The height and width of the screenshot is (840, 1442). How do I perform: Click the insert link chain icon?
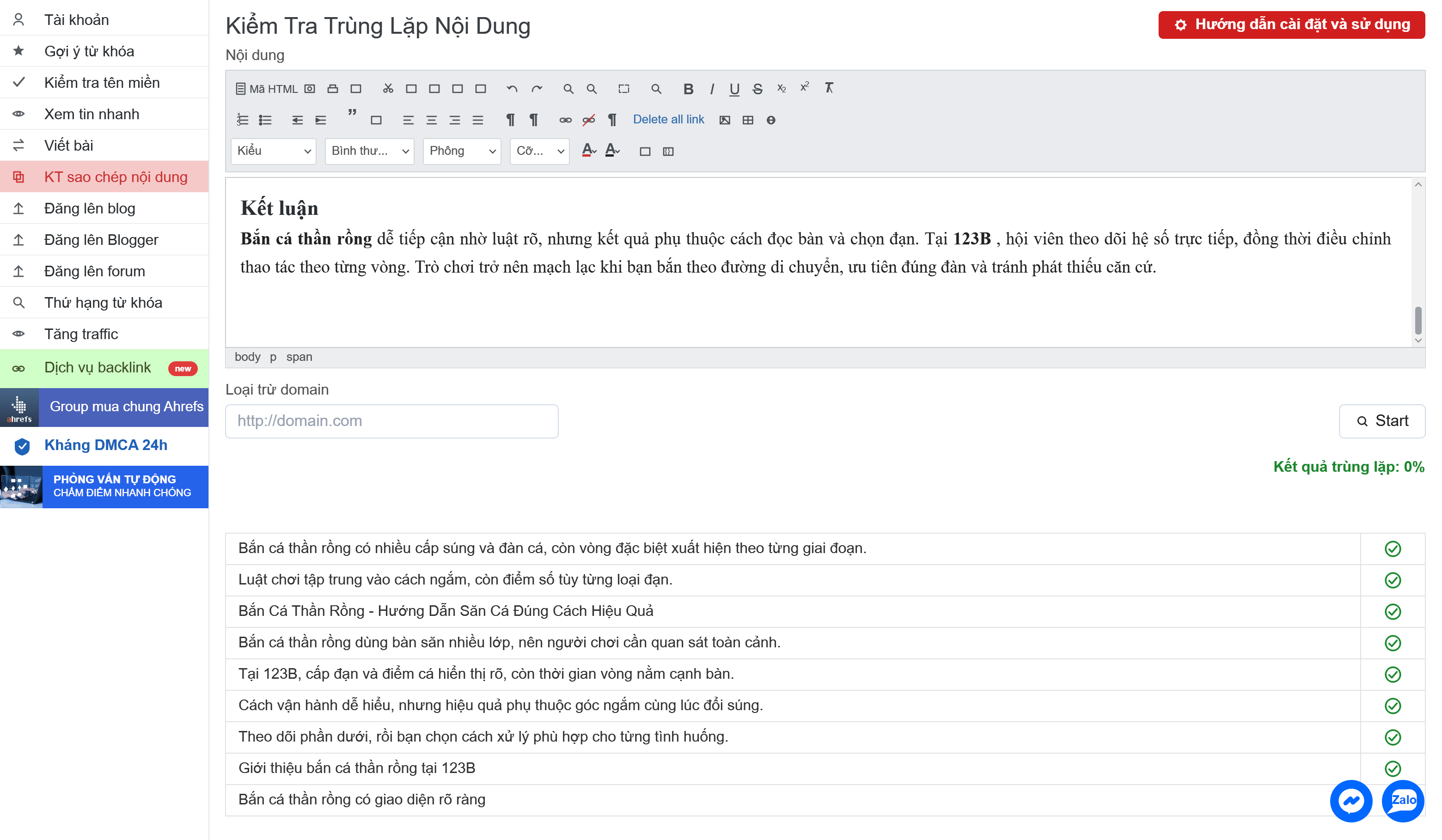(x=565, y=120)
